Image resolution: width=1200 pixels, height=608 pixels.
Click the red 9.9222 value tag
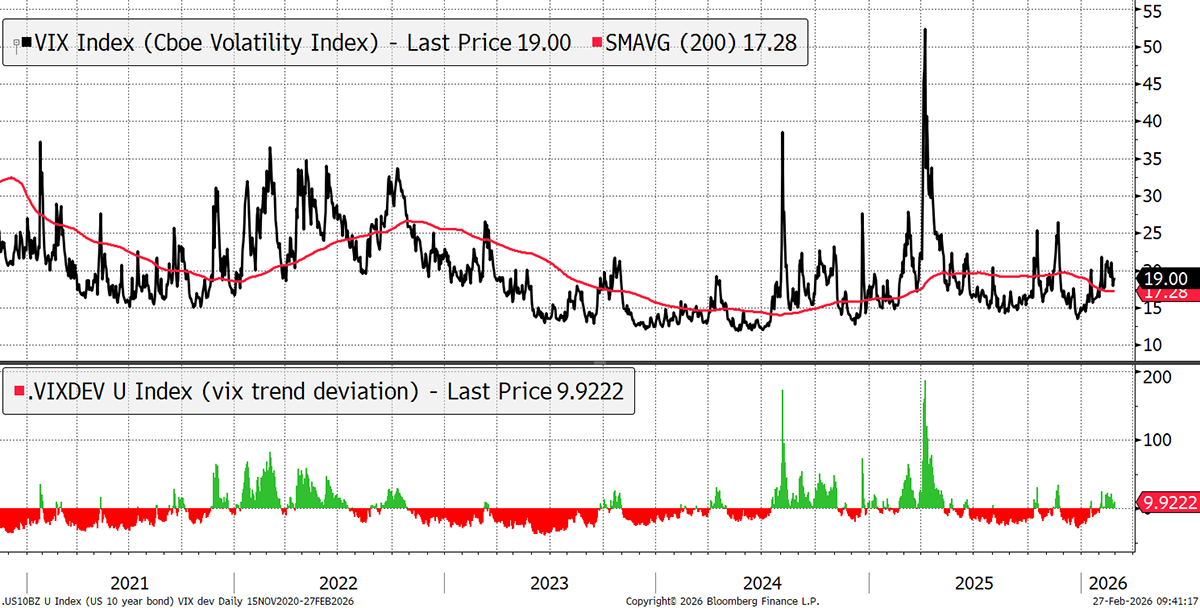[x=1170, y=503]
